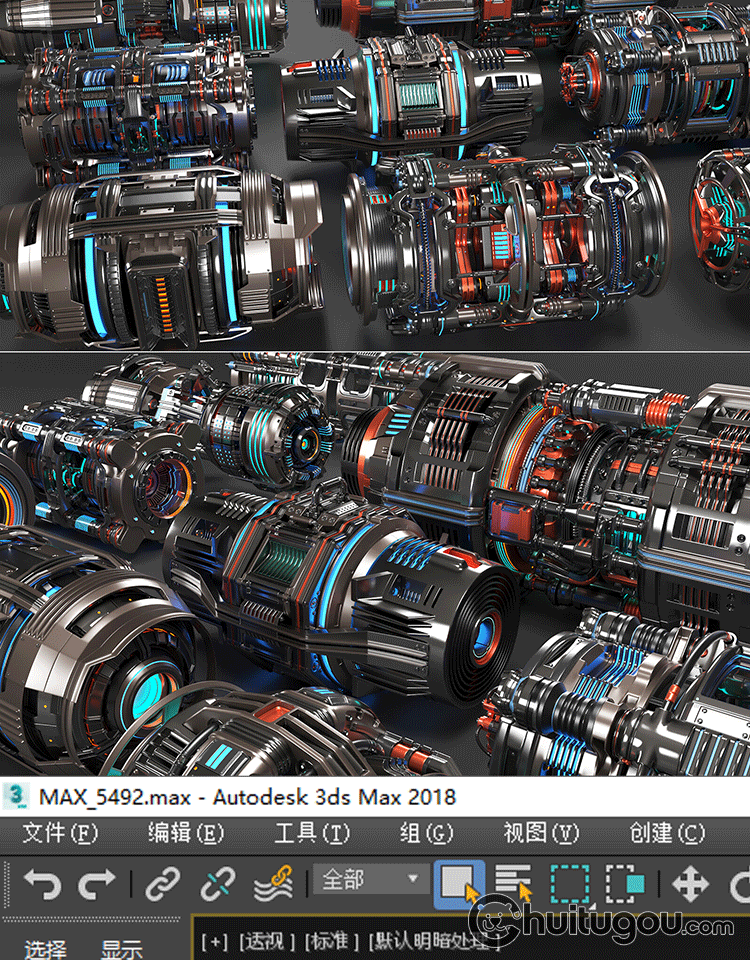
Task: Open the 编辑(E) menu
Action: pos(186,833)
